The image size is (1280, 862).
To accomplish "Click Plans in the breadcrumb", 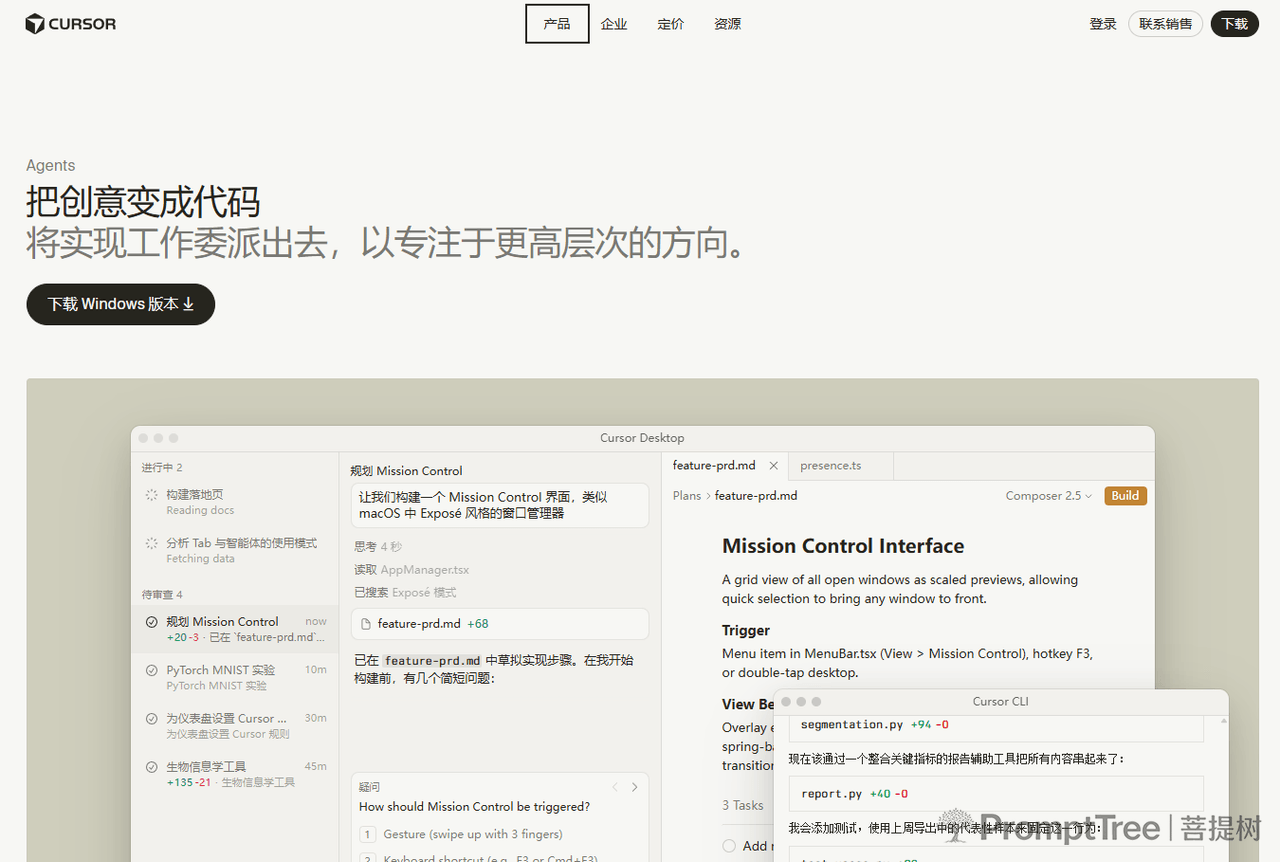I will 687,496.
